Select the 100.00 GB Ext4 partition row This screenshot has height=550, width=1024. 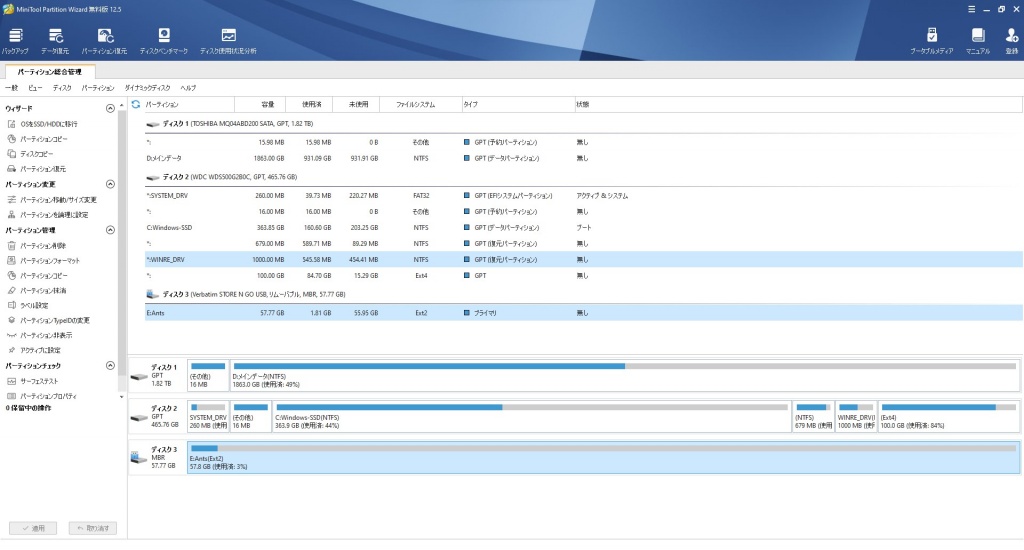583,276
